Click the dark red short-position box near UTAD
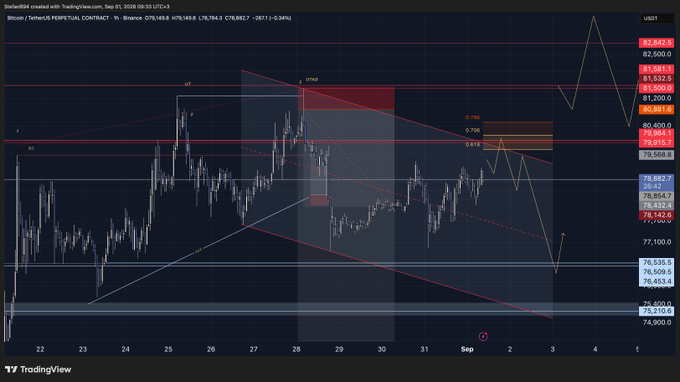The width and height of the screenshot is (680, 382). pyautogui.click(x=346, y=98)
